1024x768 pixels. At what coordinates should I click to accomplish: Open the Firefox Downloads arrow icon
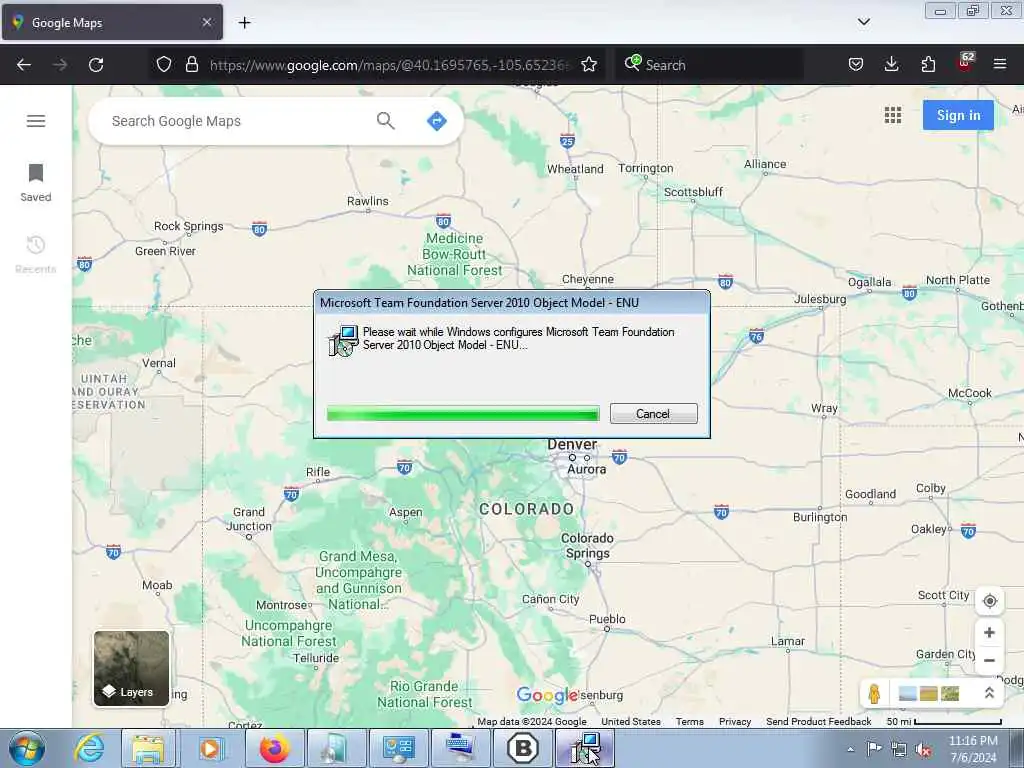891,64
